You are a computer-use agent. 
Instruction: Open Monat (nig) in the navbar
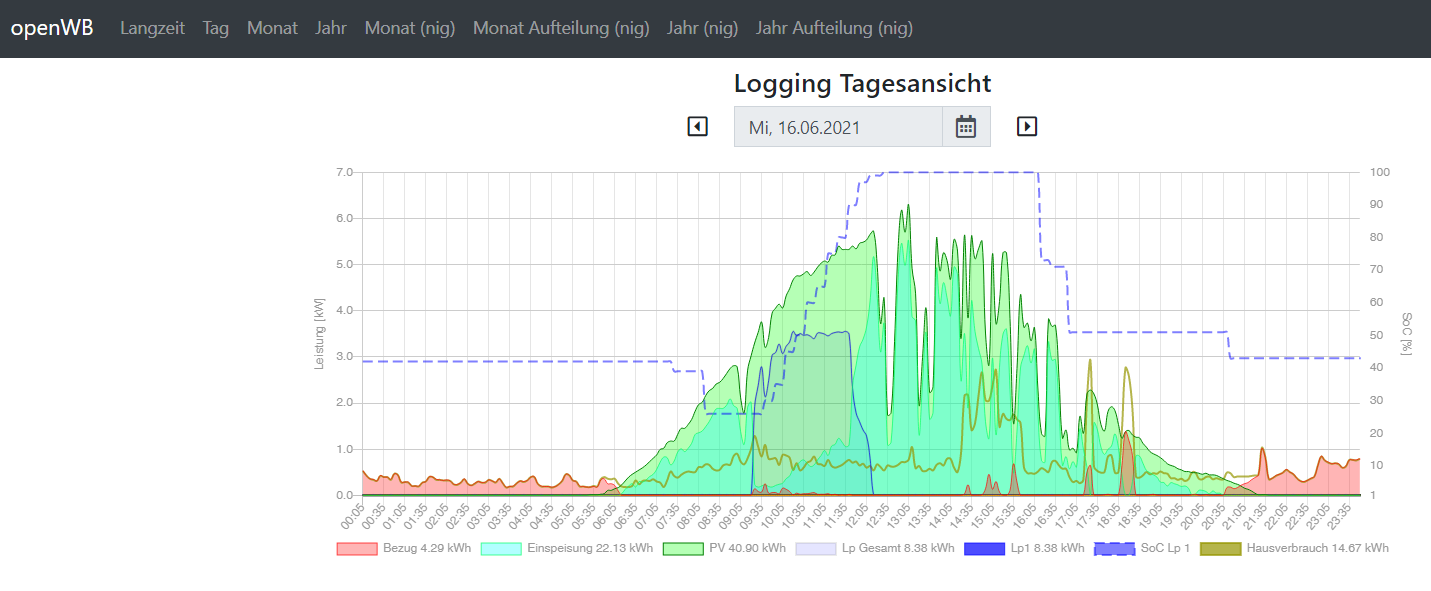point(410,28)
